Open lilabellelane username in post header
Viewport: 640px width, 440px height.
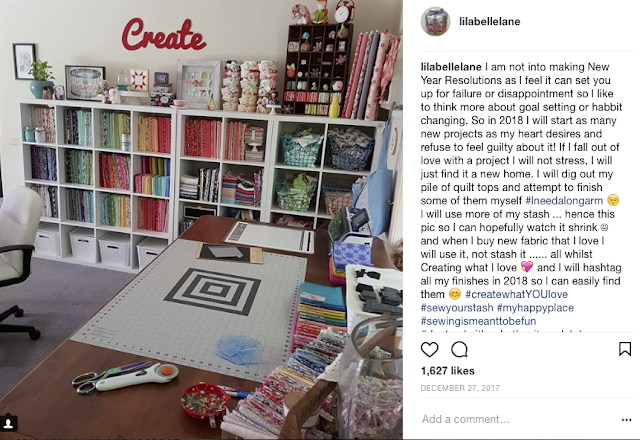(x=489, y=22)
